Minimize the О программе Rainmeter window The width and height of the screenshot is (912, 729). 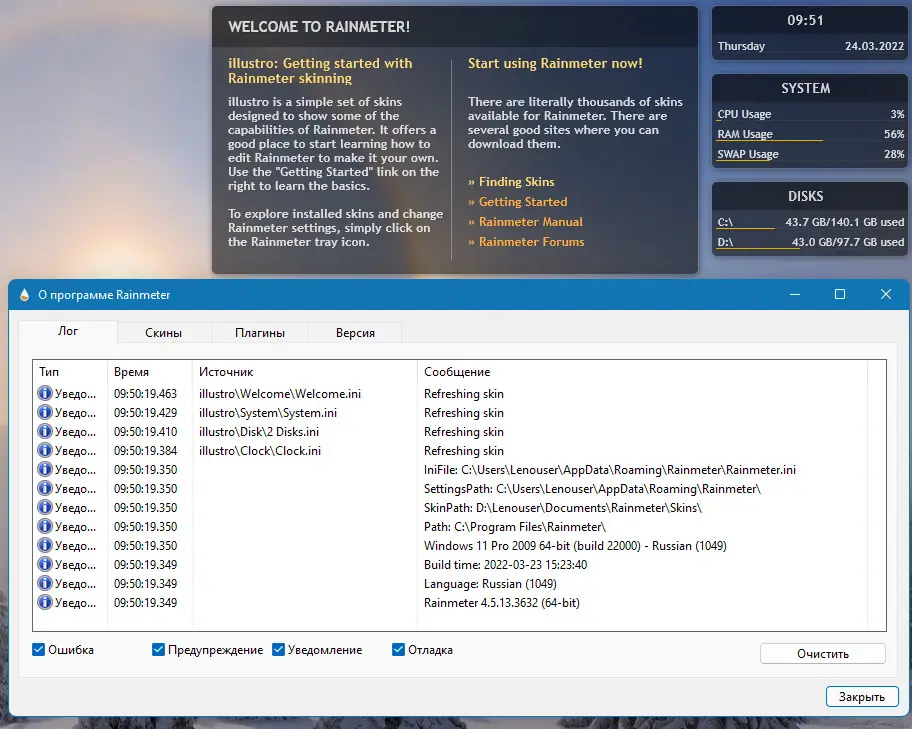(795, 294)
